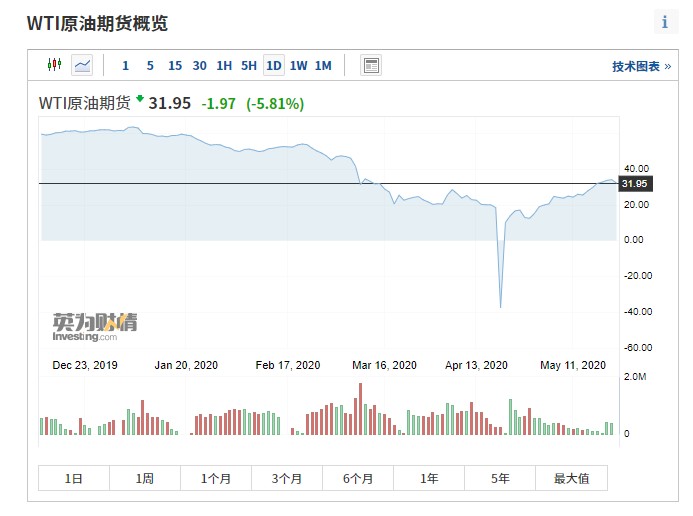The width and height of the screenshot is (693, 516).
Task: Set interval to 1H
Action: [x=224, y=66]
